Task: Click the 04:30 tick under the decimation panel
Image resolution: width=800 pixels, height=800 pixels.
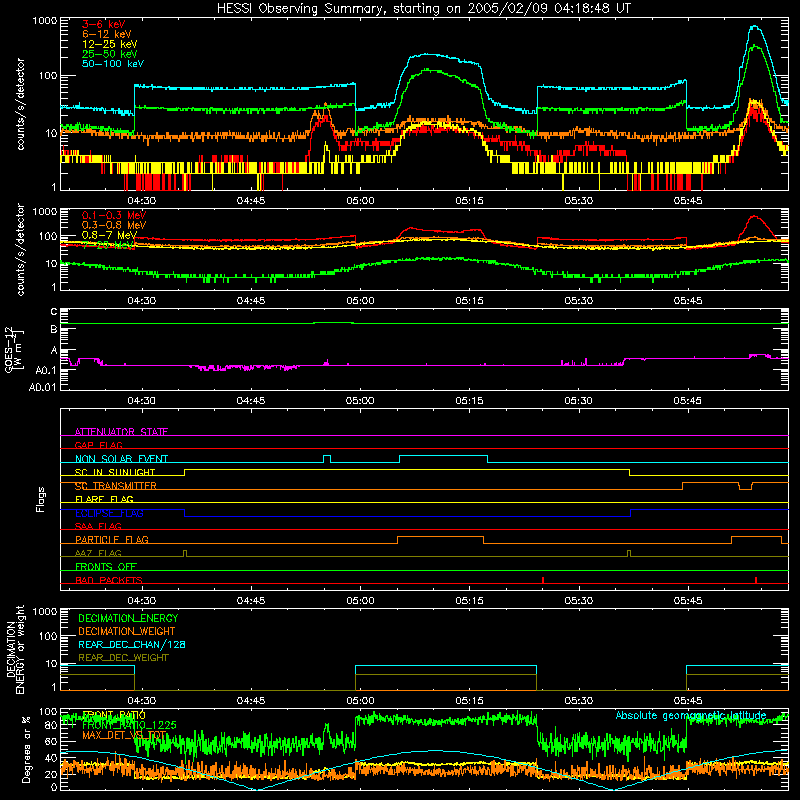Action: (141, 701)
